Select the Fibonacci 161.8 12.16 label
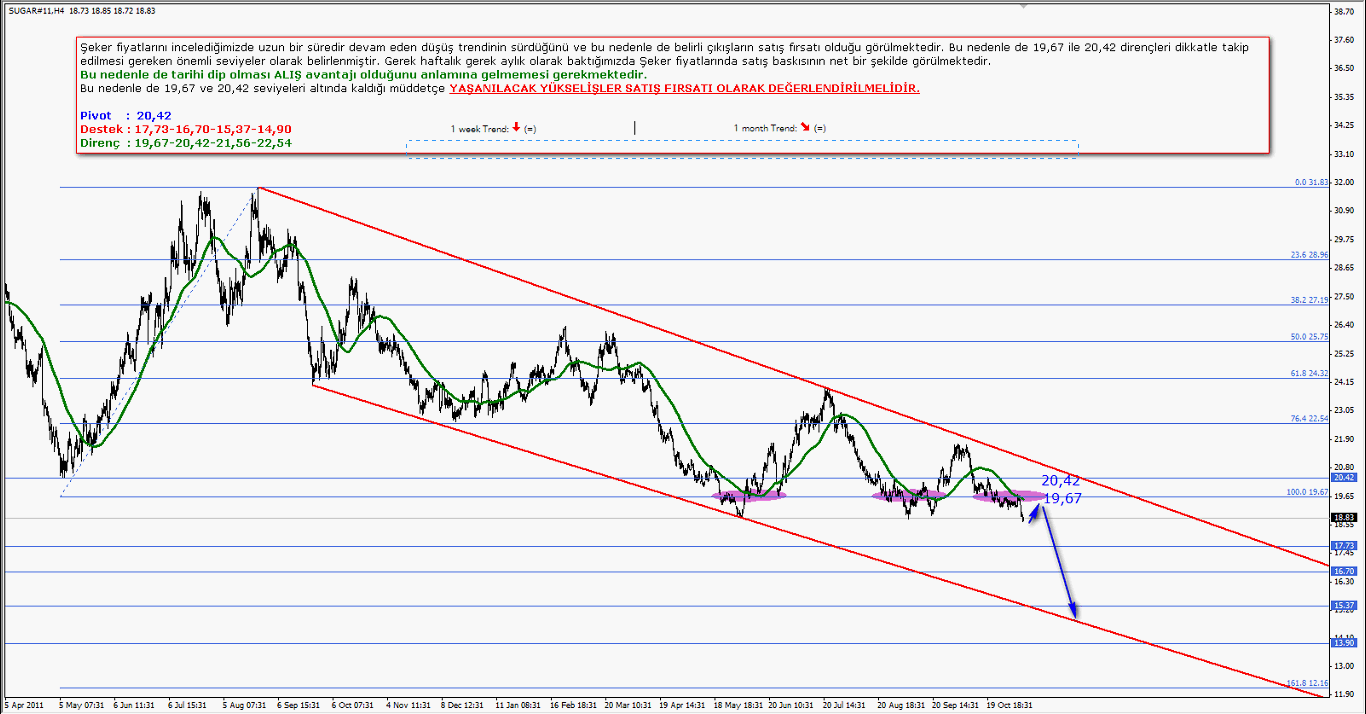Viewport: 1366px width, 714px height. [x=1306, y=683]
